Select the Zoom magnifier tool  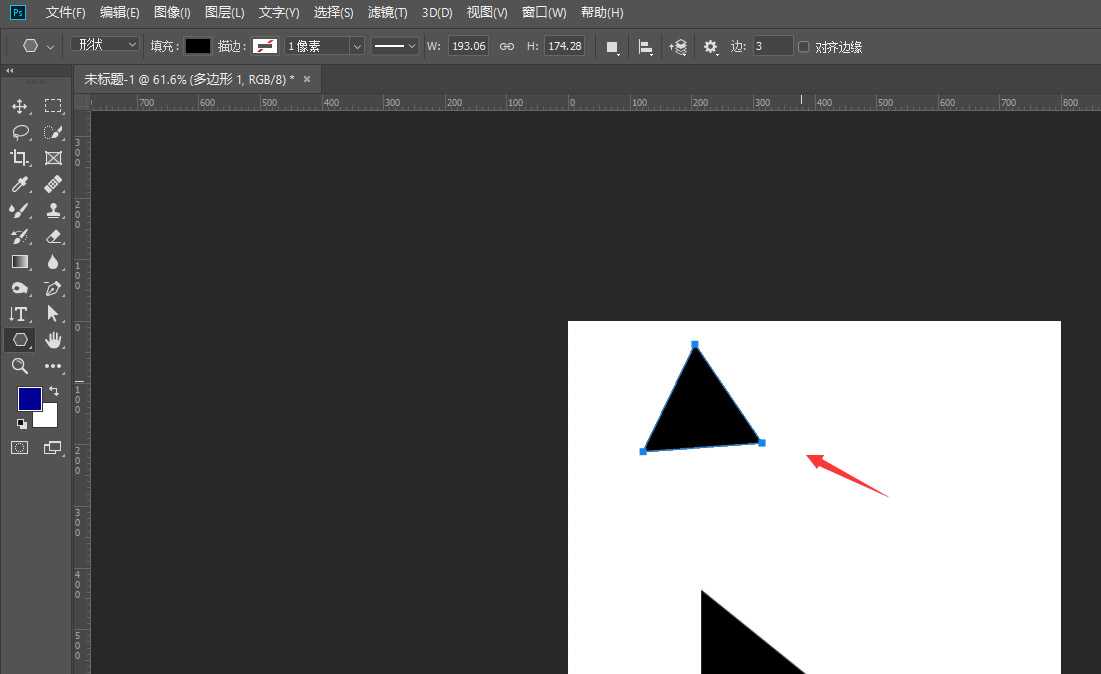(19, 366)
